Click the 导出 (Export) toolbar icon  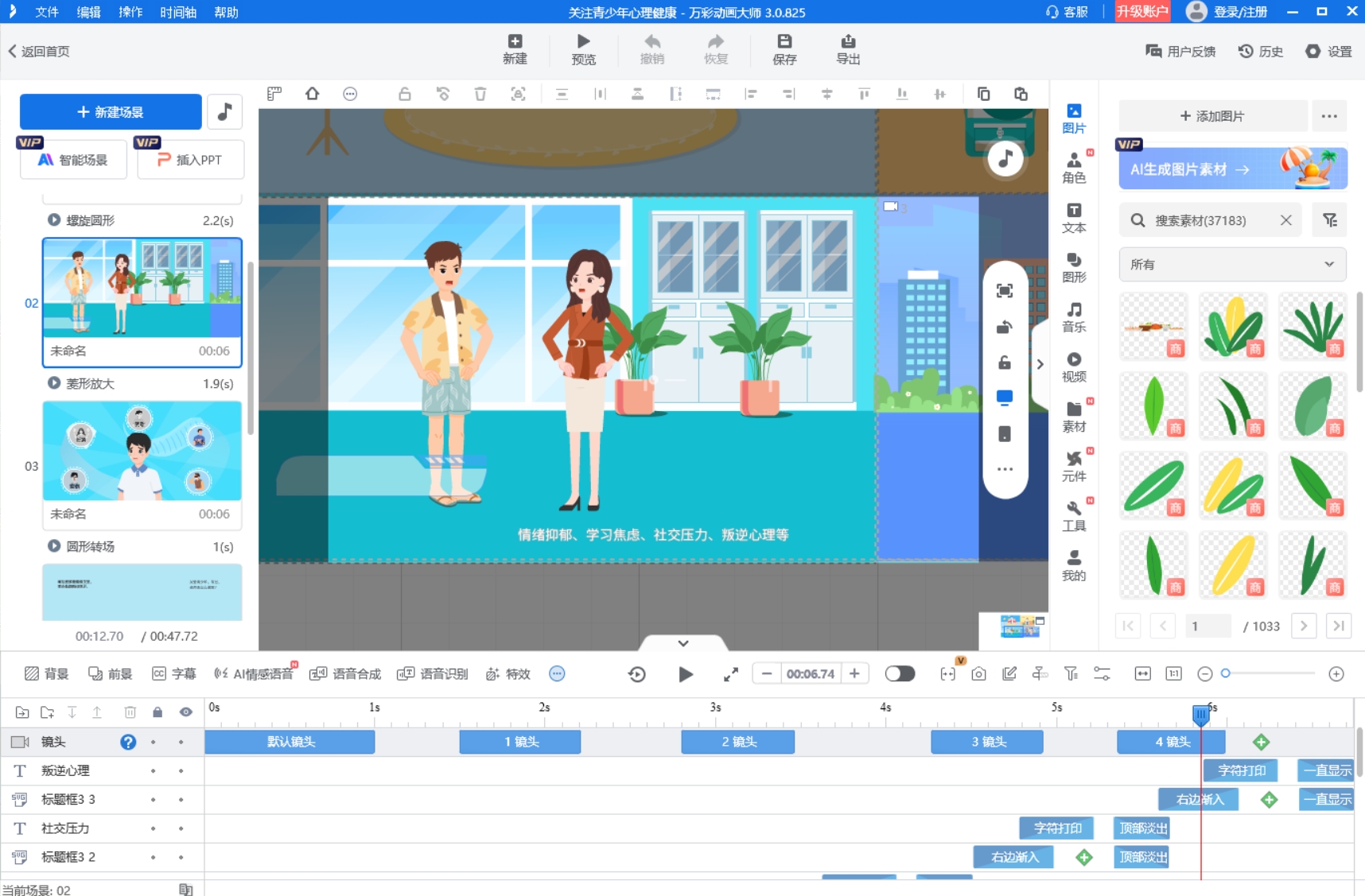tap(847, 49)
